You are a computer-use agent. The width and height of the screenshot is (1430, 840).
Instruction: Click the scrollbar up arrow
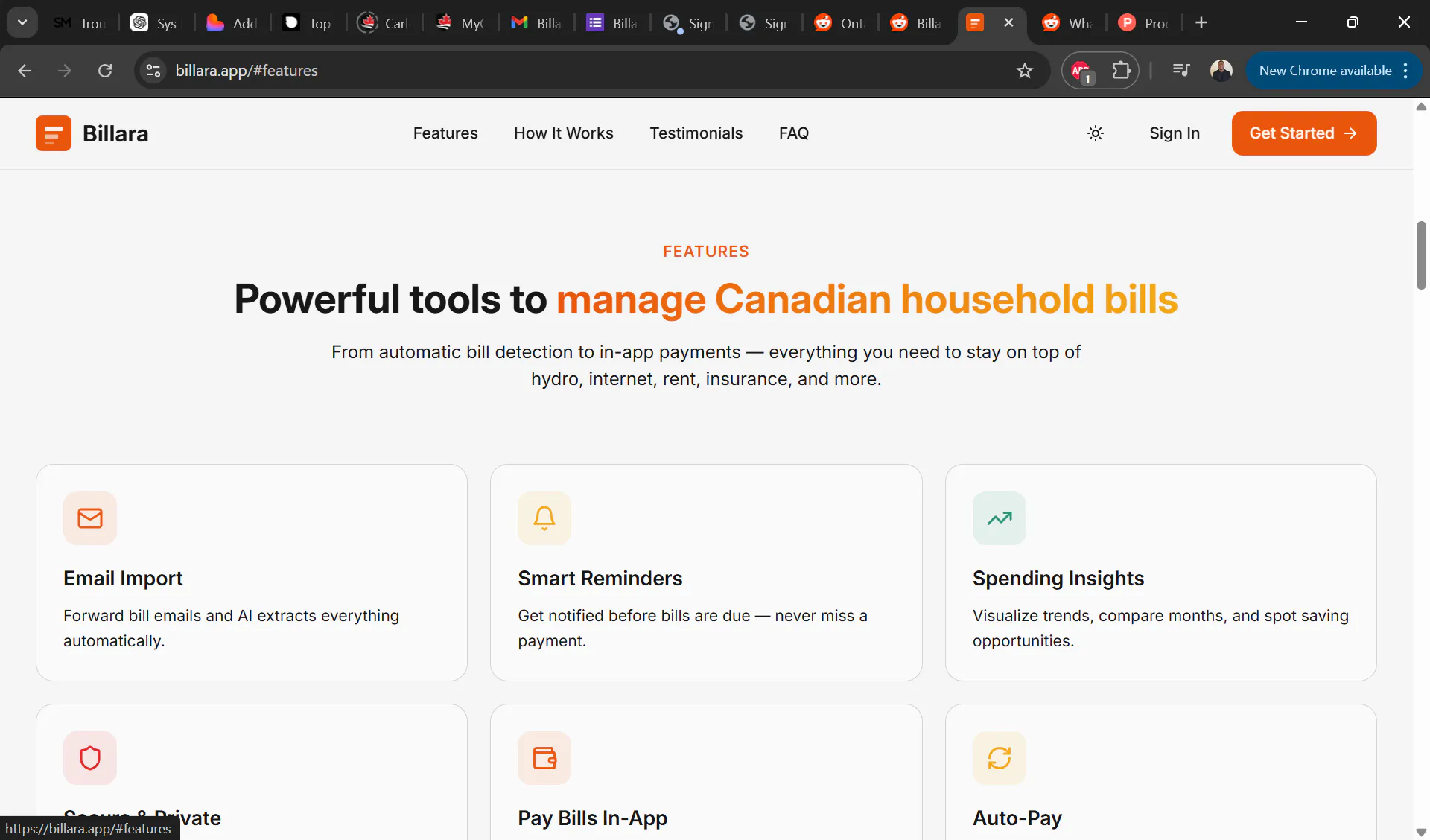(x=1421, y=106)
